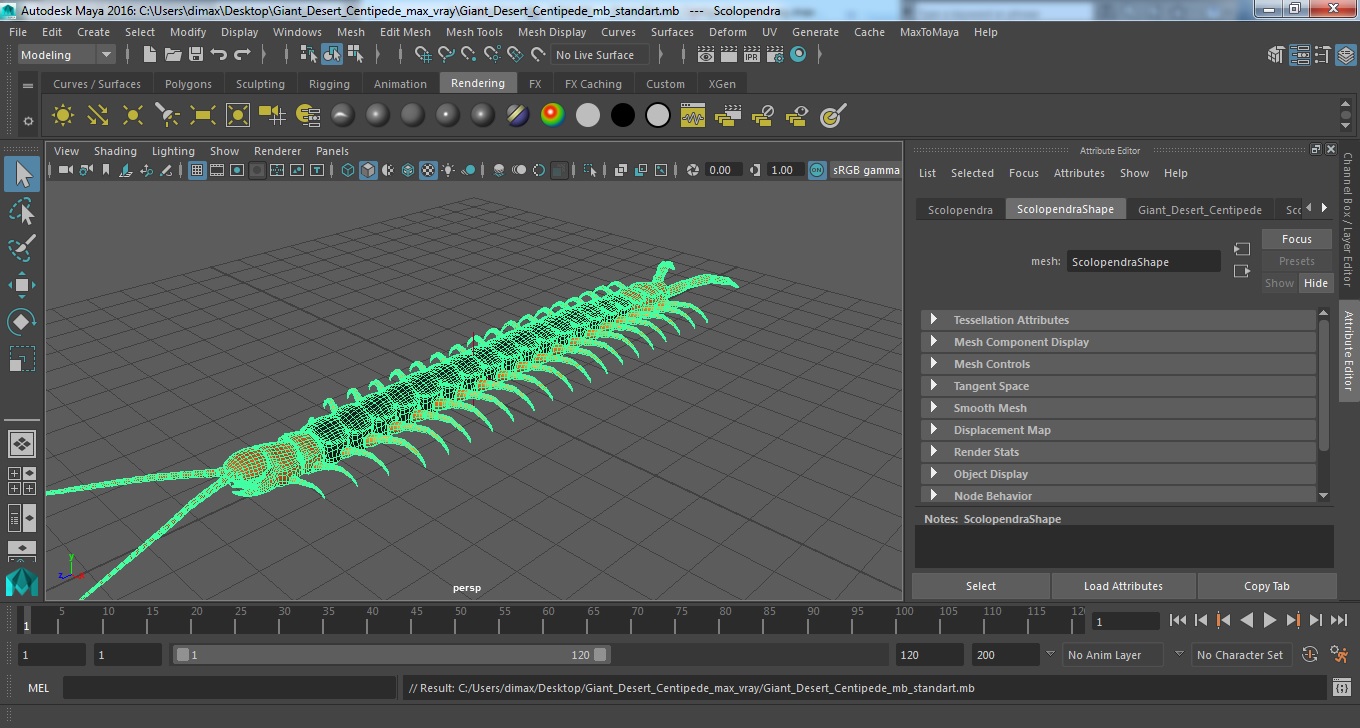The height and width of the screenshot is (728, 1360).
Task: Click the Copy Tab button
Action: click(1266, 586)
